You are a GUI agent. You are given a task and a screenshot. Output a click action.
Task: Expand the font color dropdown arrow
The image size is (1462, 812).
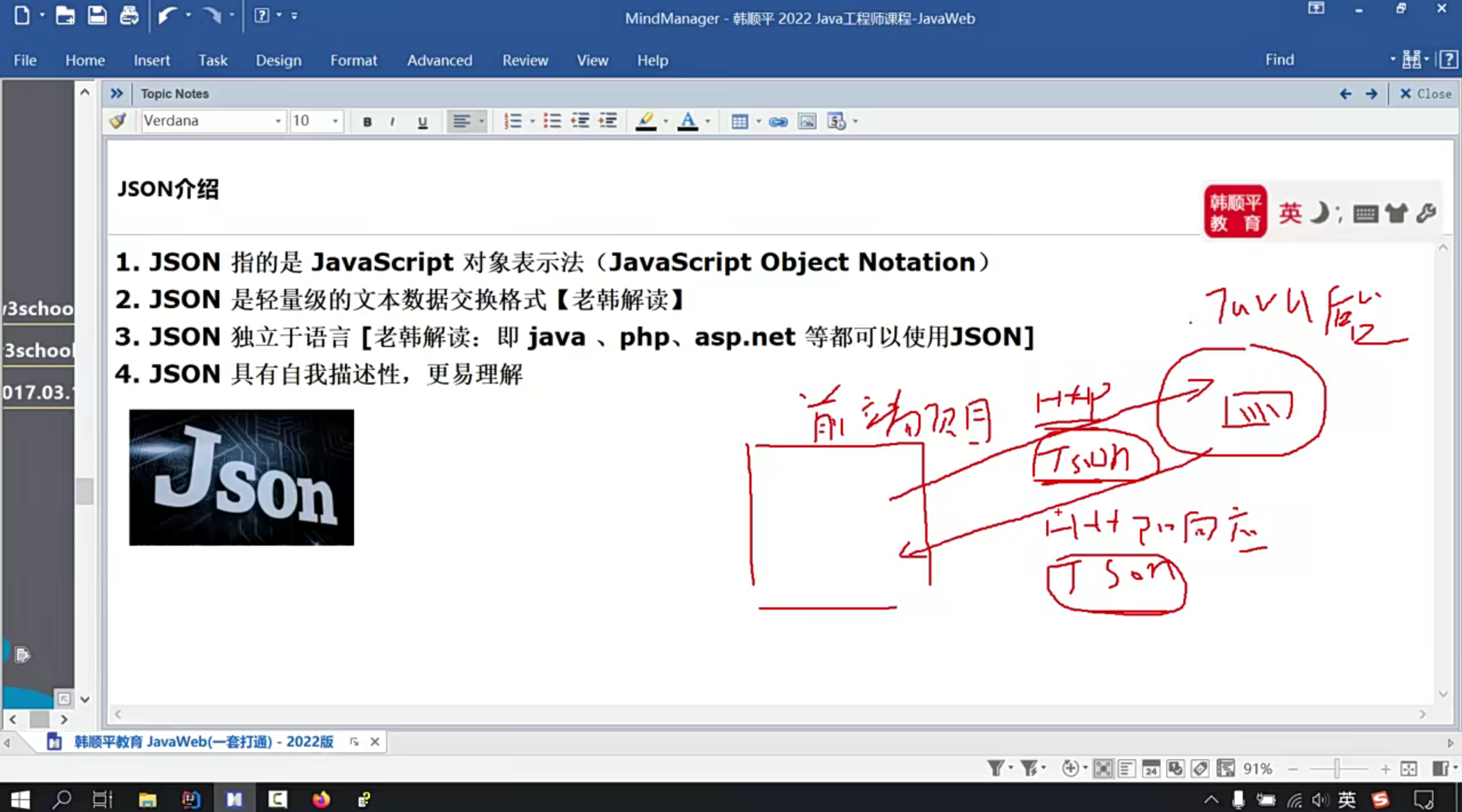pyautogui.click(x=707, y=121)
